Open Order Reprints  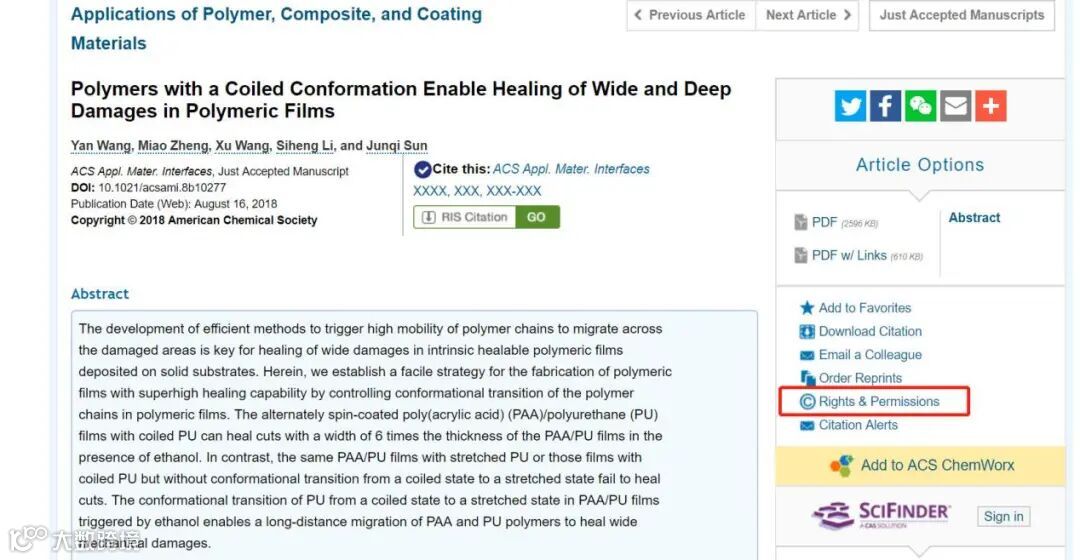pos(860,378)
